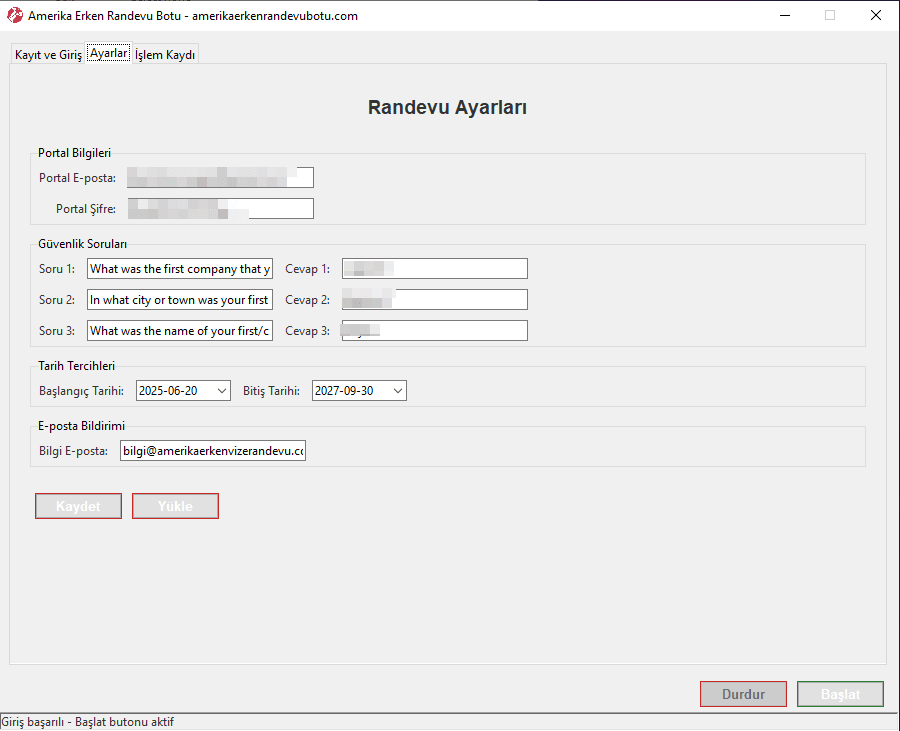Minimize the application window
Screen dimensions: 900x731
783,16
